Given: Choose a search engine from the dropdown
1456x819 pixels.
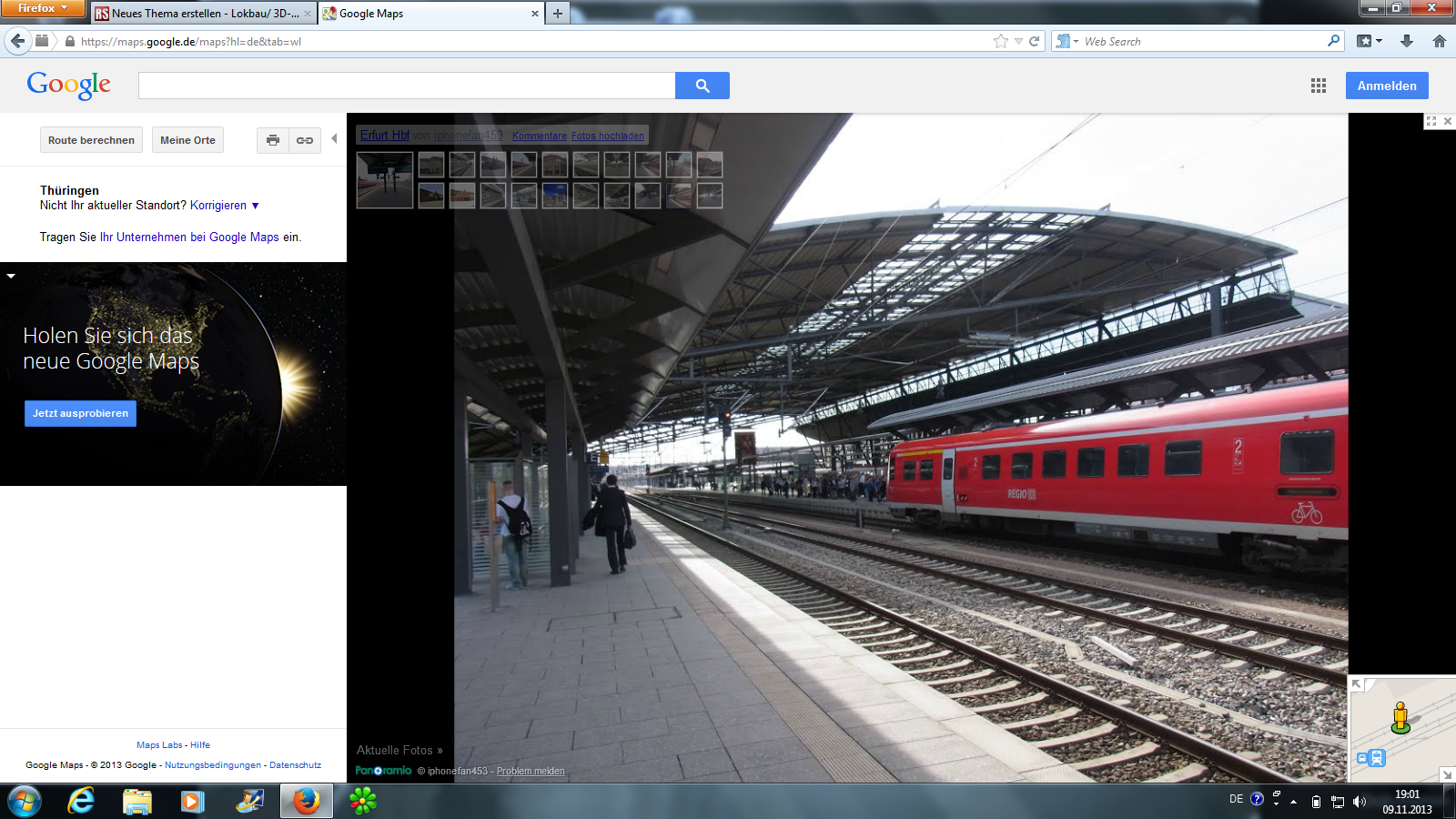Looking at the screenshot, I should [1067, 41].
